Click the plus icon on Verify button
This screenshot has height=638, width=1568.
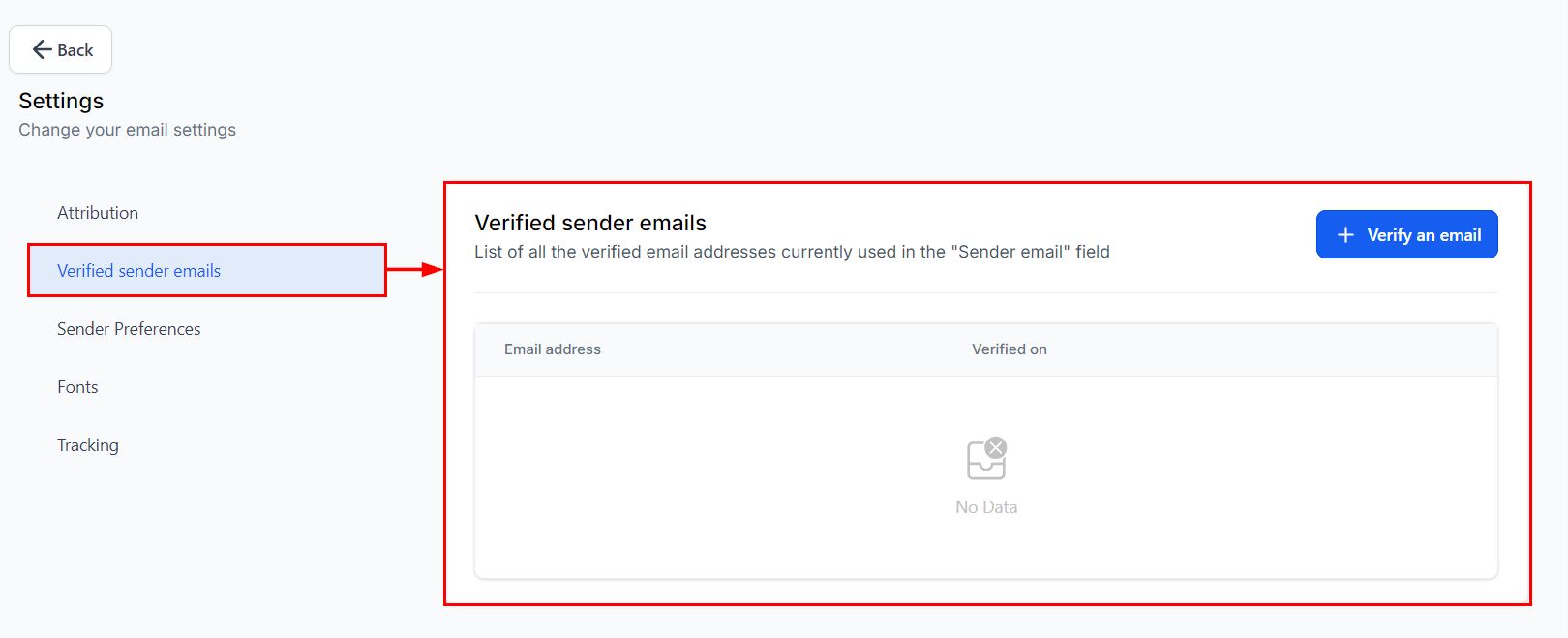[x=1345, y=235]
